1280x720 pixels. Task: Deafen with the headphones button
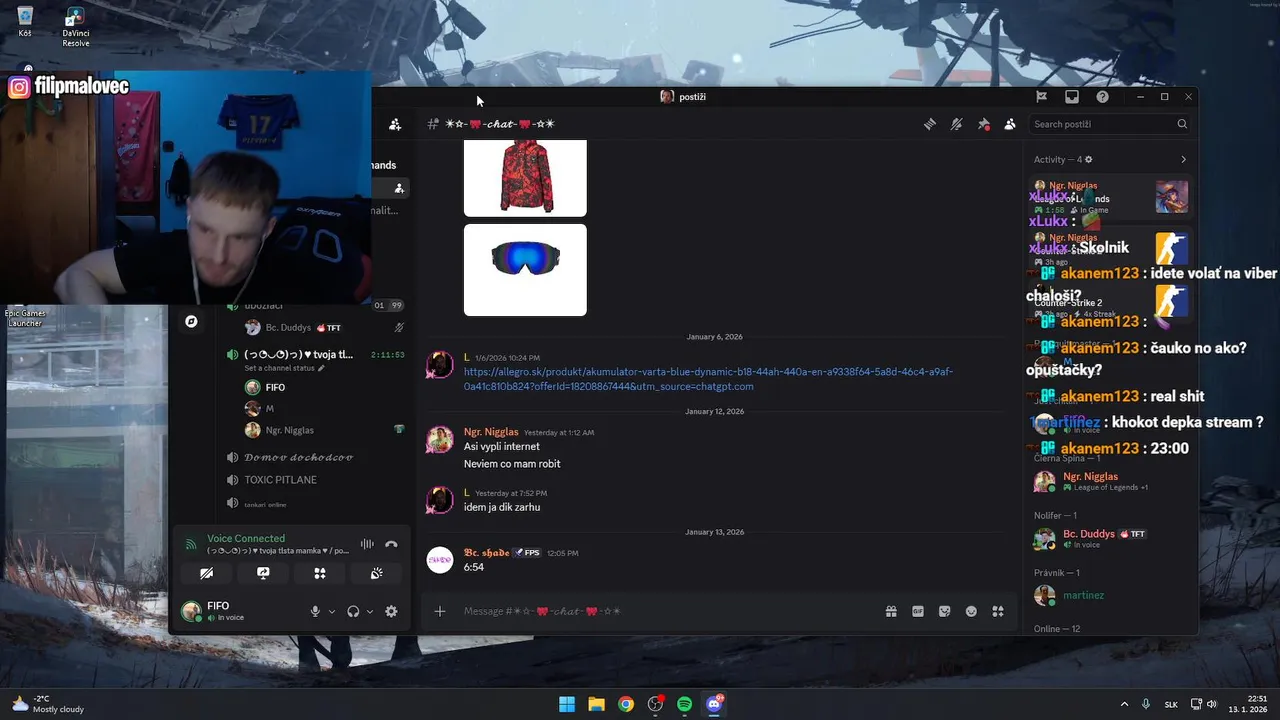tap(353, 611)
